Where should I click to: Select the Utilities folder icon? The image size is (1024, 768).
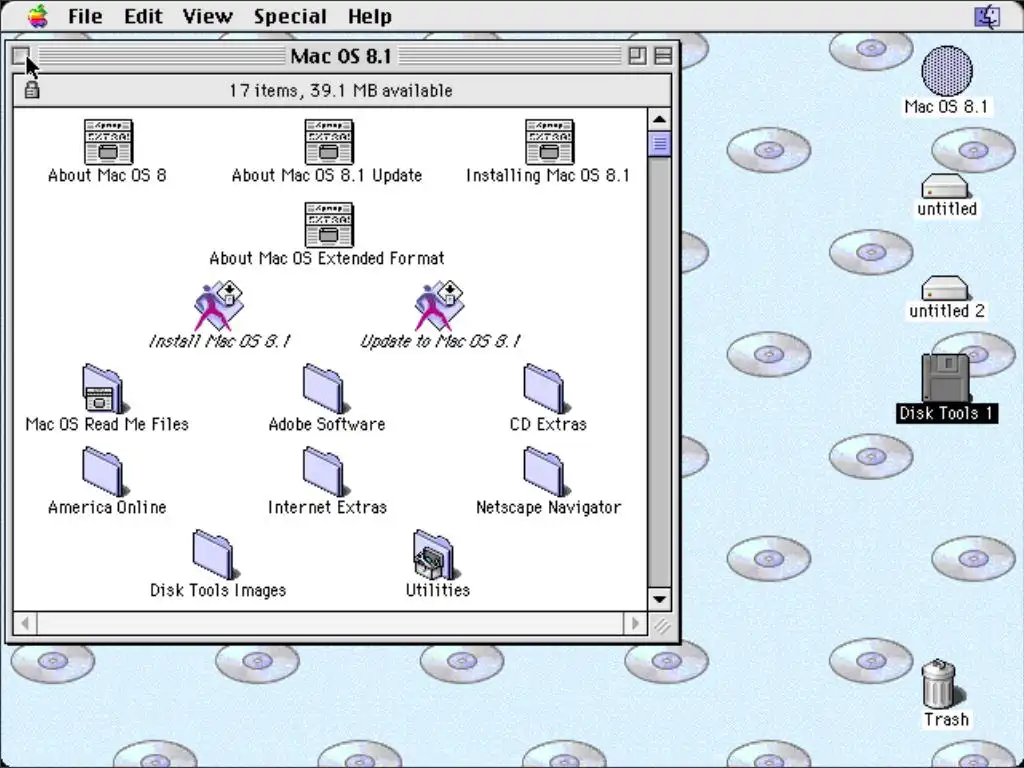[x=436, y=555]
